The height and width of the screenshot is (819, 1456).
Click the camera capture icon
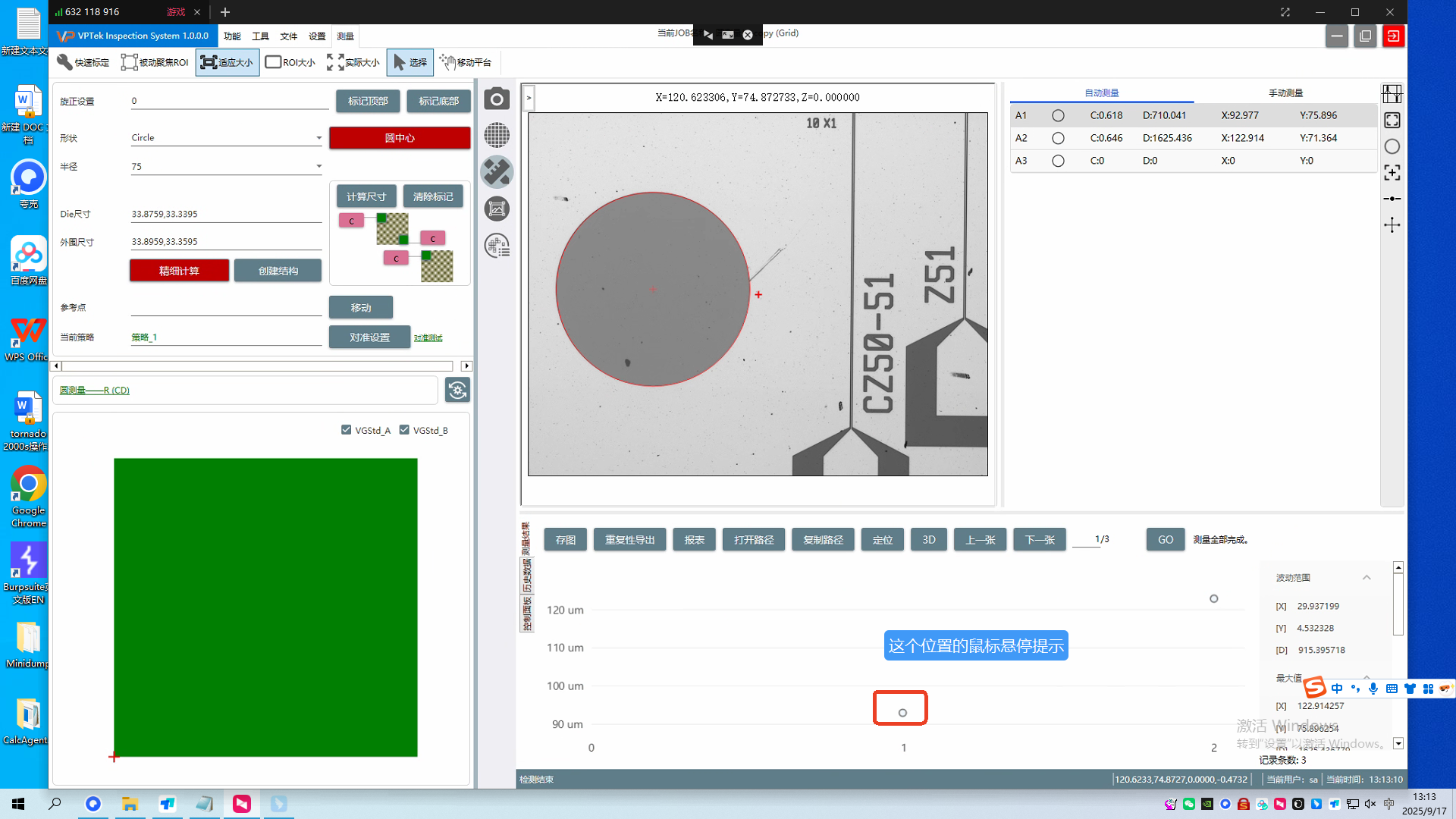pyautogui.click(x=497, y=99)
